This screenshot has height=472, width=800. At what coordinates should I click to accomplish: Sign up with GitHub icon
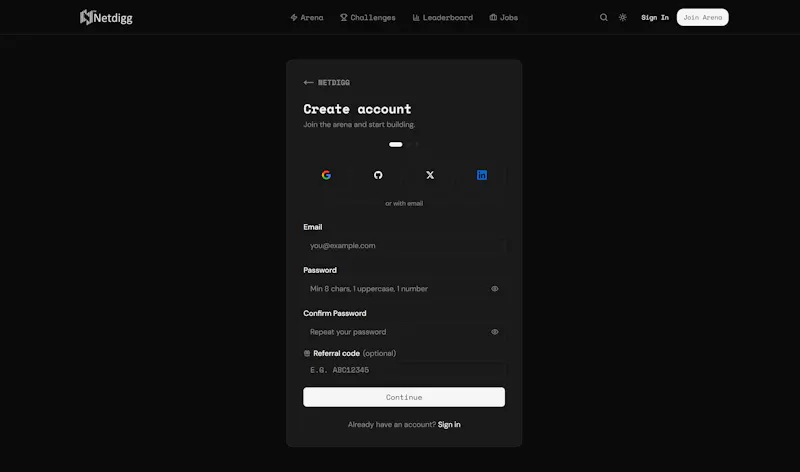378,175
